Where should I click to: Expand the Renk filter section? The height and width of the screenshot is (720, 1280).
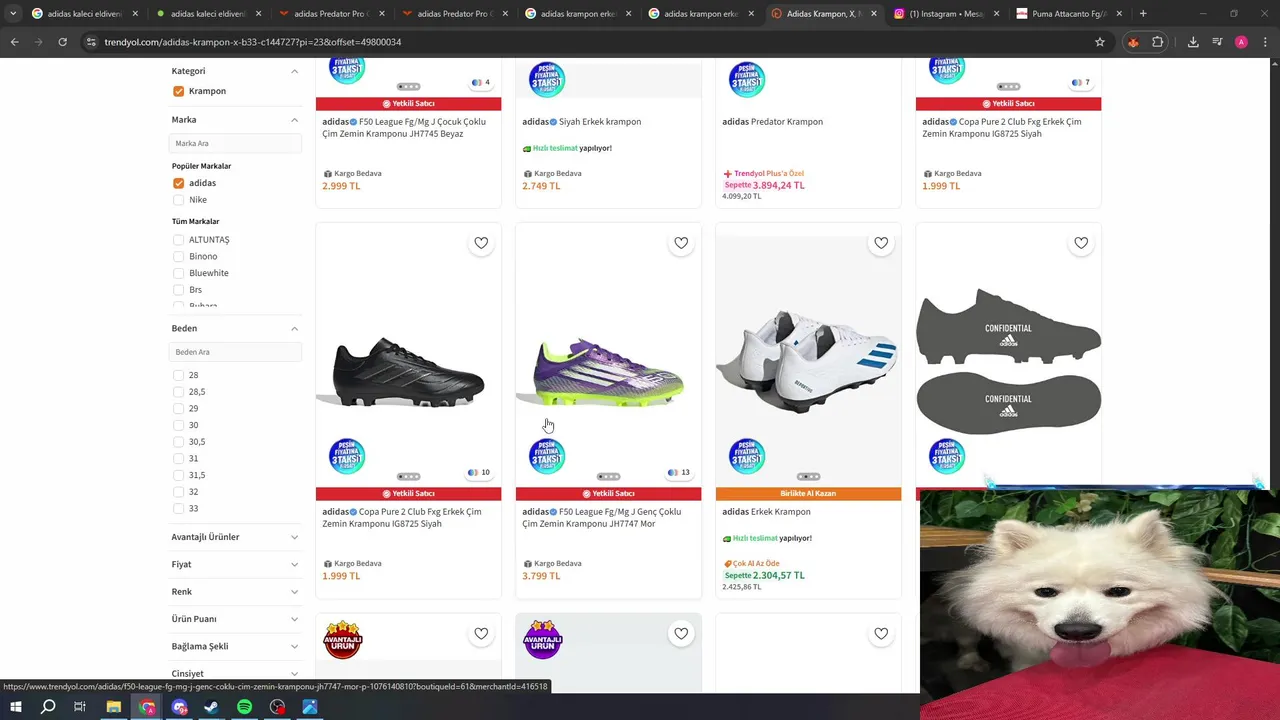(x=235, y=591)
